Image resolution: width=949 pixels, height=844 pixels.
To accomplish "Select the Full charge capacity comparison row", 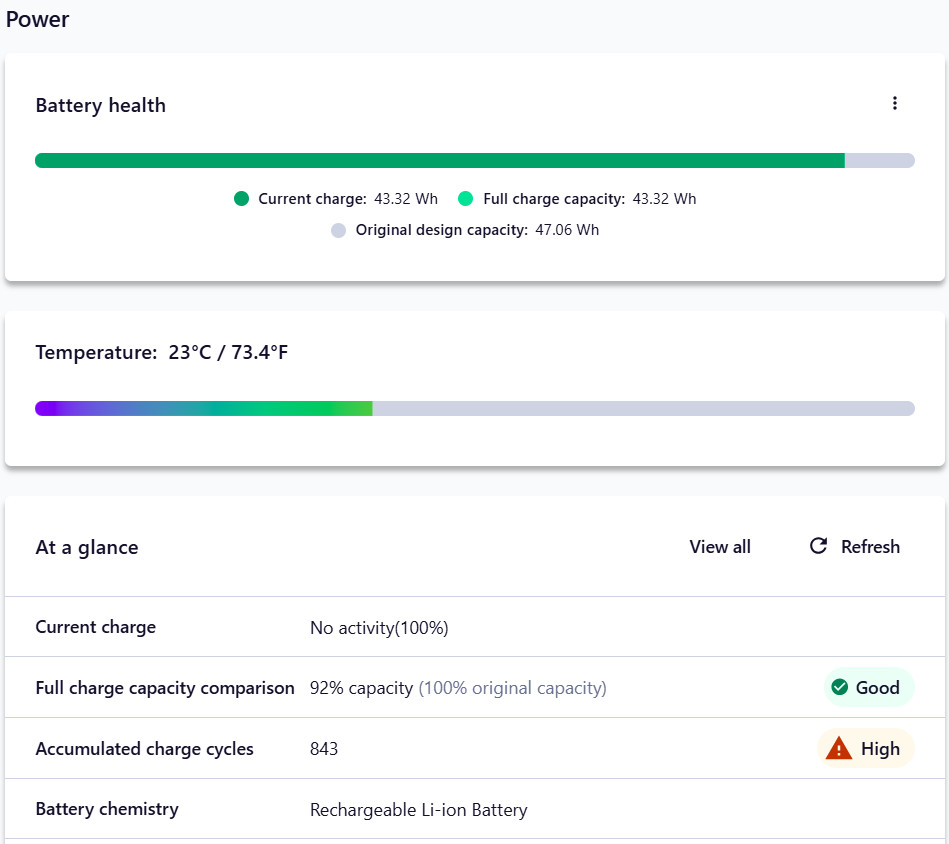I will click(x=474, y=687).
